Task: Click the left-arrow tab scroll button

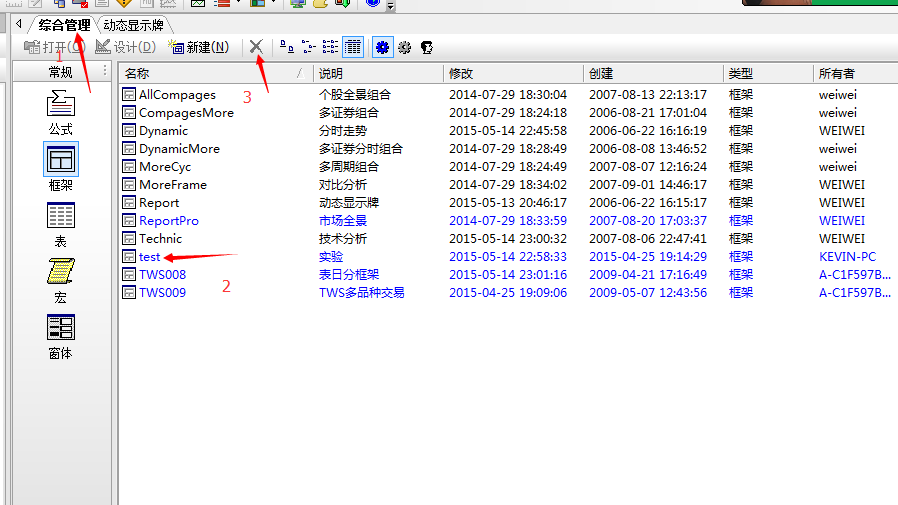Action: pyautogui.click(x=18, y=24)
